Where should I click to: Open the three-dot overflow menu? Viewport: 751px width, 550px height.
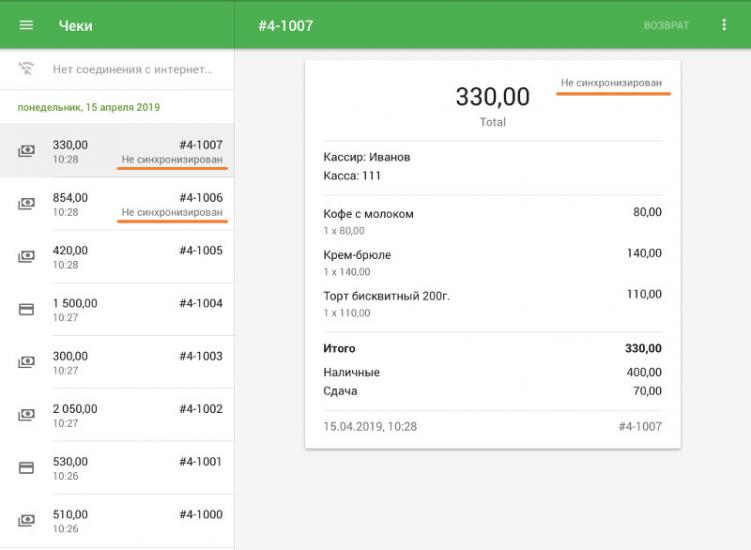(x=724, y=25)
